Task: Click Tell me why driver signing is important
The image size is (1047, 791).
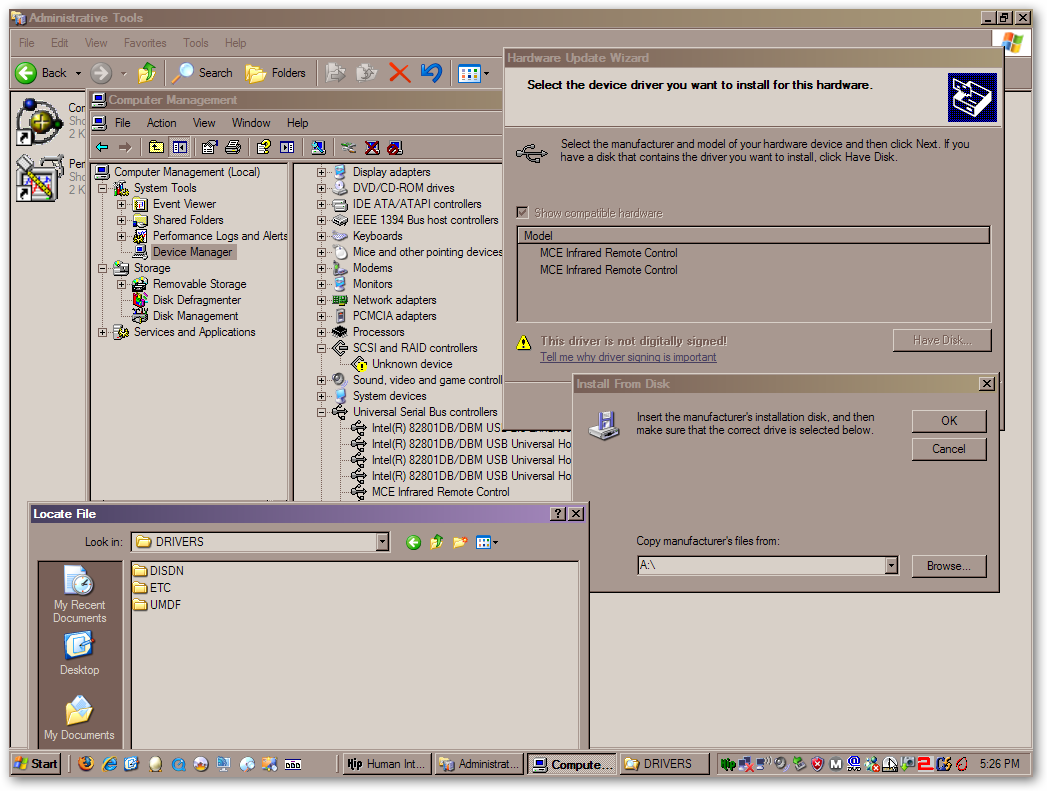Action: (628, 357)
